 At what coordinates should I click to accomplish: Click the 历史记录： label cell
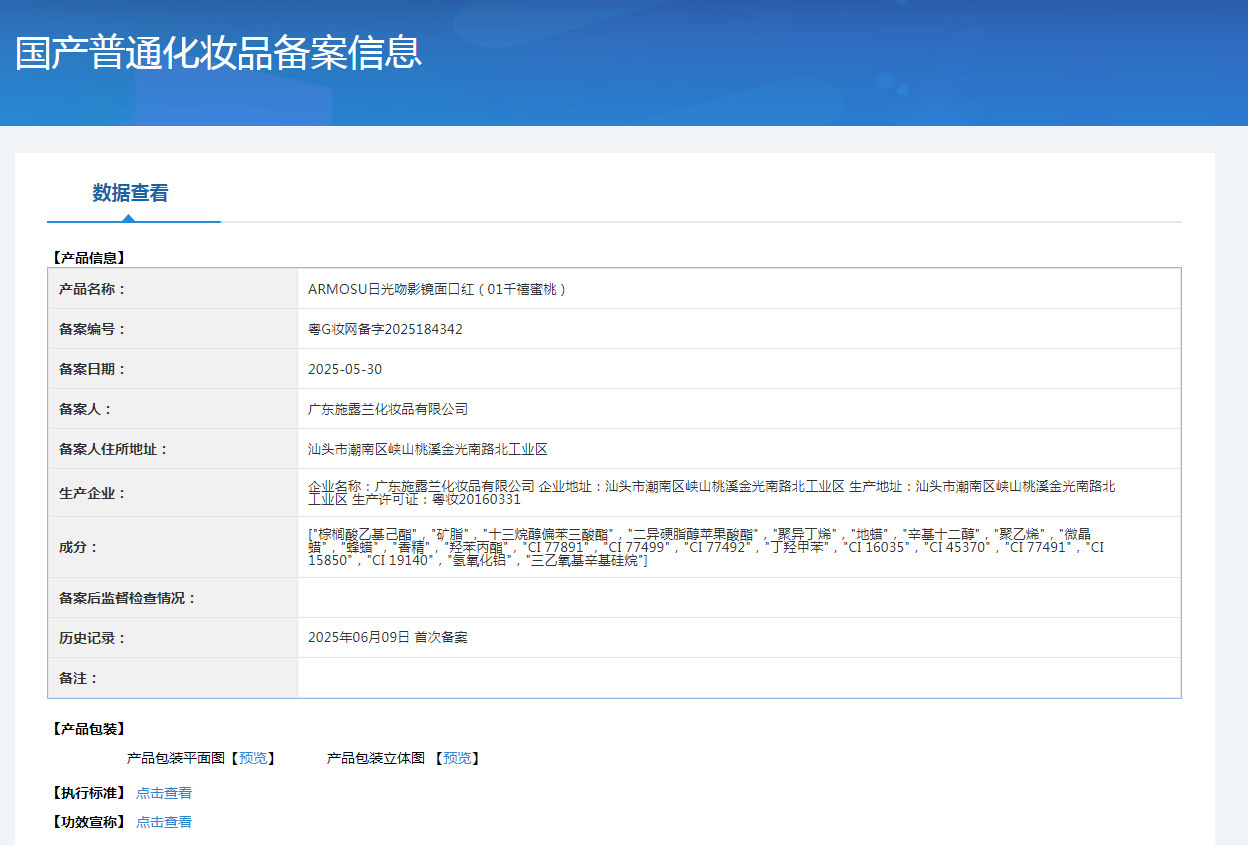[x=173, y=638]
